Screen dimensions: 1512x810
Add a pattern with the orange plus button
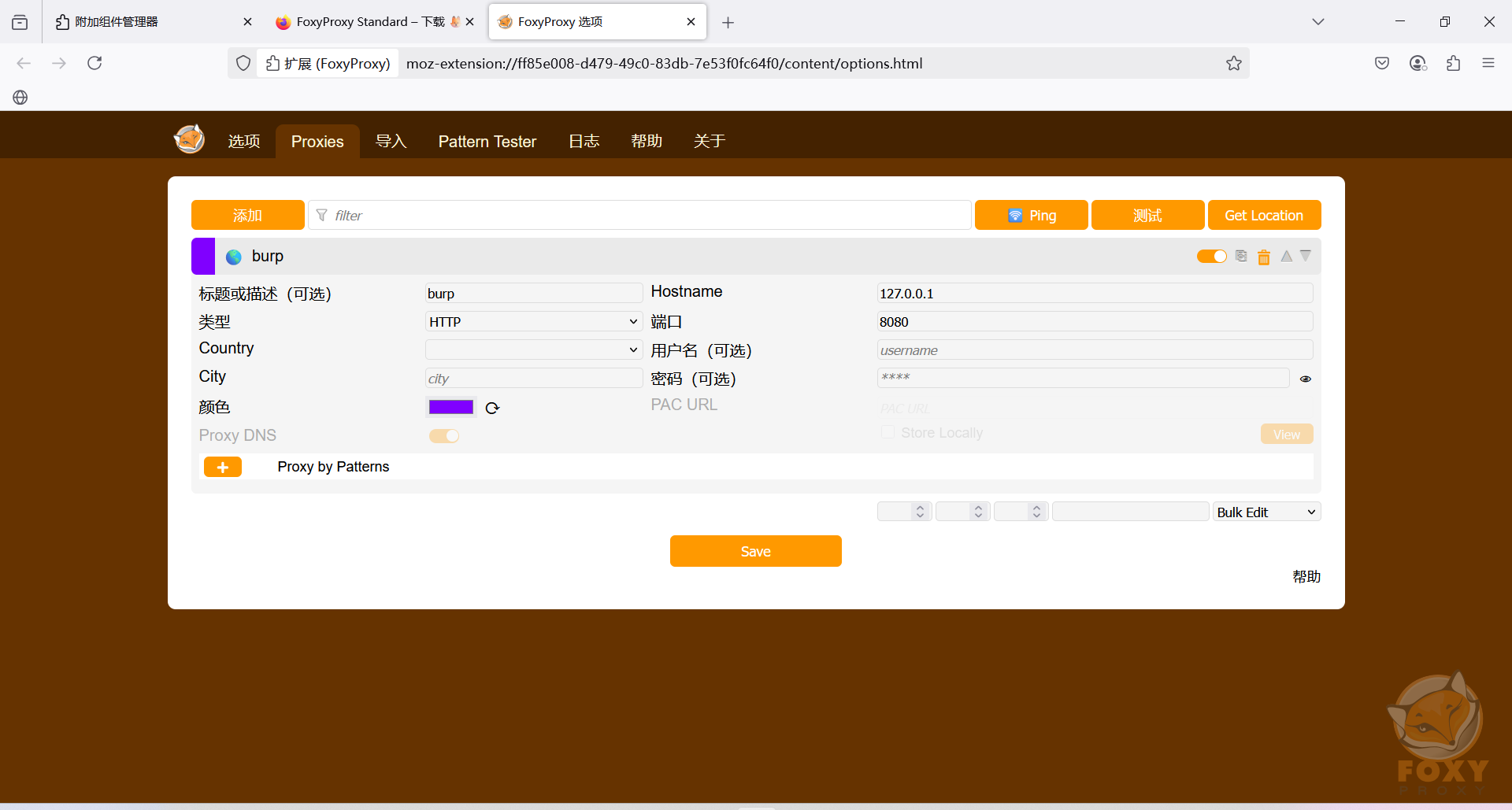pyautogui.click(x=223, y=467)
